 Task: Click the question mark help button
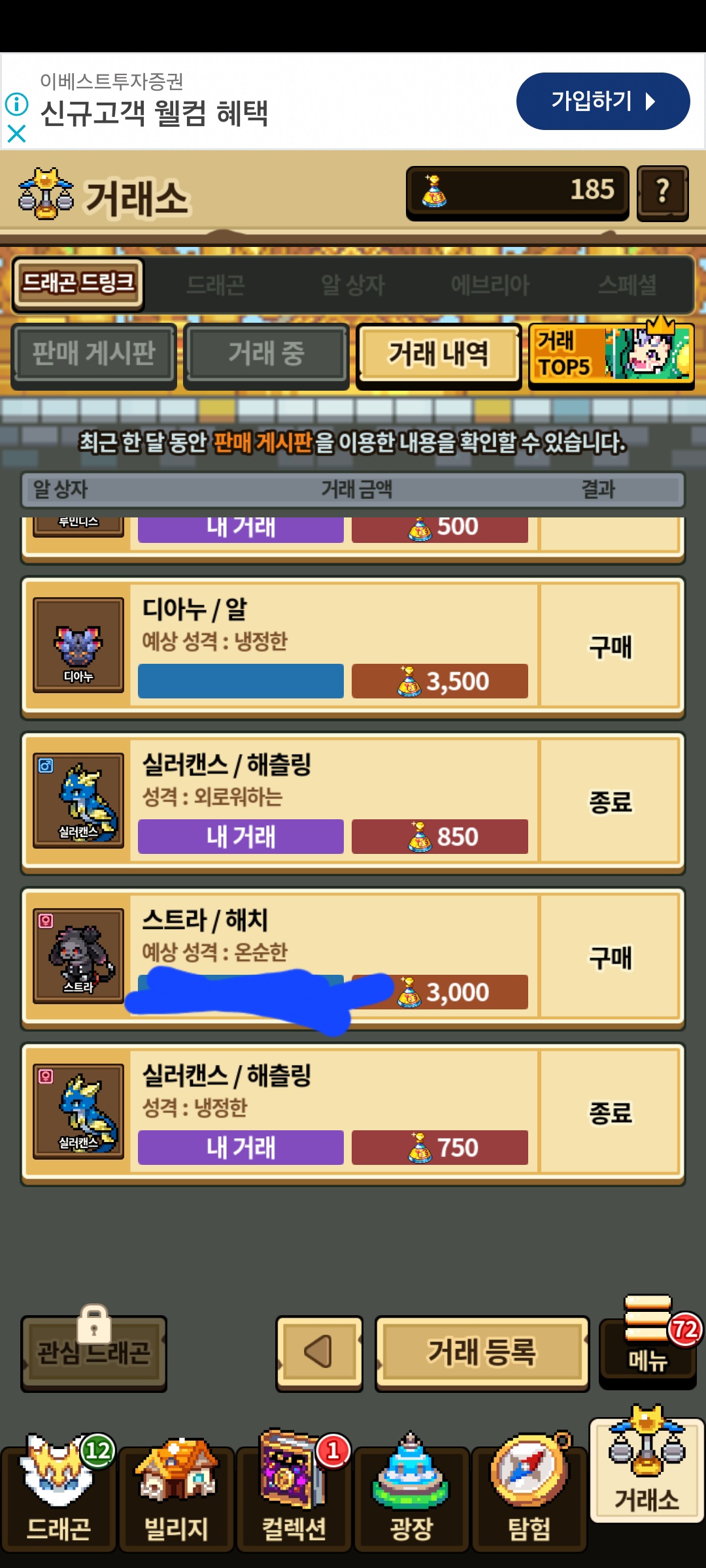point(663,193)
